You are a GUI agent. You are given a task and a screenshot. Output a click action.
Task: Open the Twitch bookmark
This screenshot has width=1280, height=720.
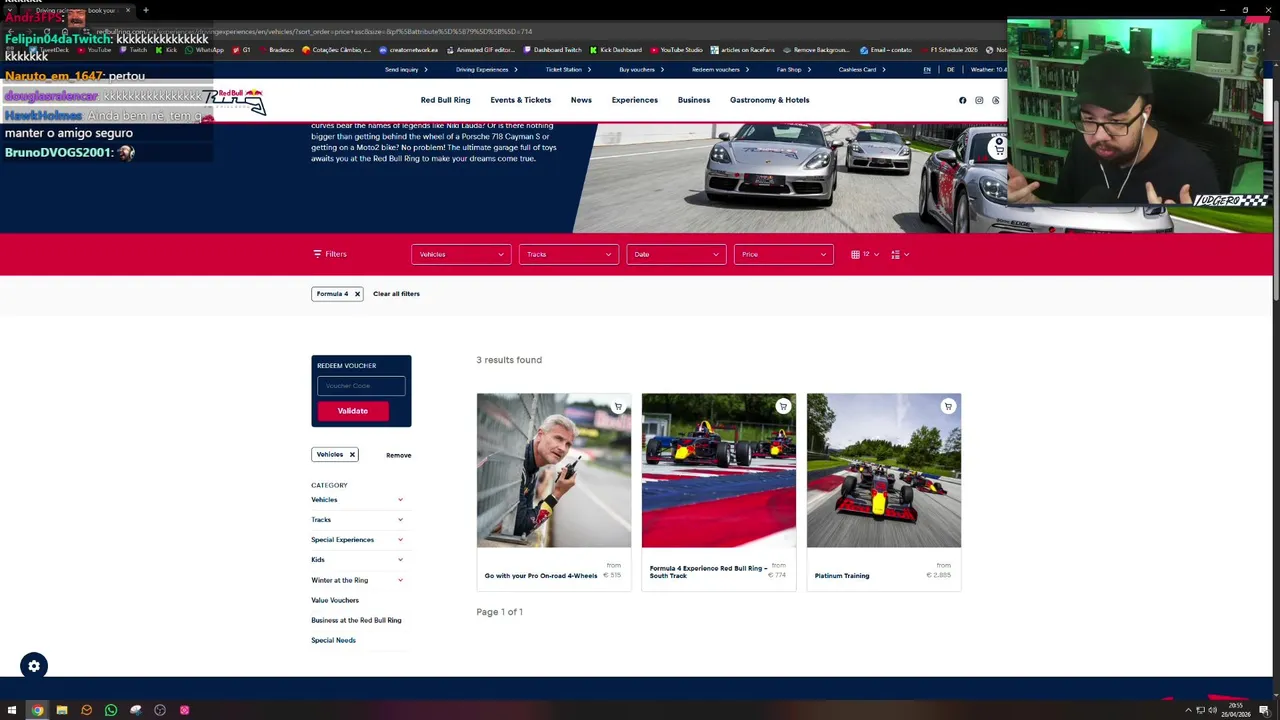(x=132, y=50)
